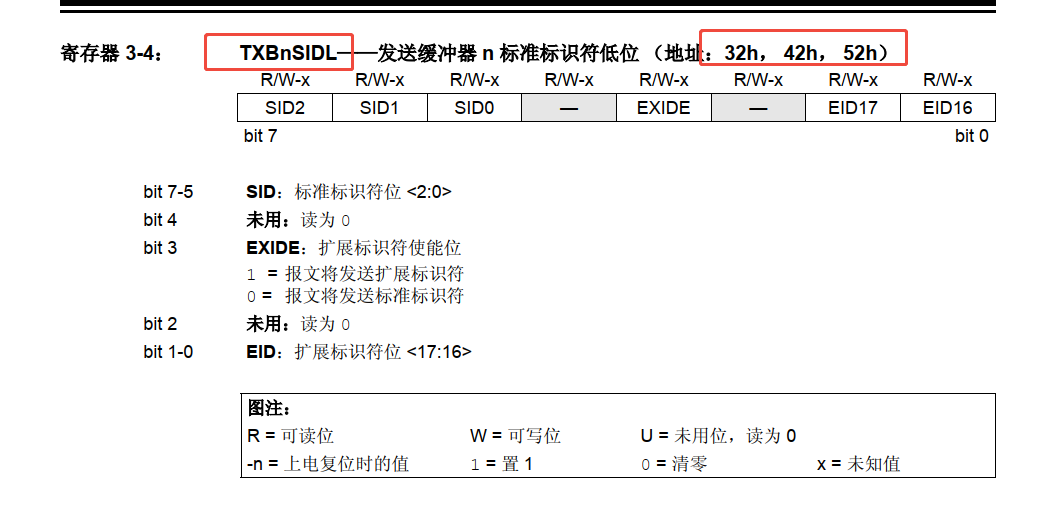The image size is (1064, 512).
Task: Click address '32h' in the title
Action: 742,54
